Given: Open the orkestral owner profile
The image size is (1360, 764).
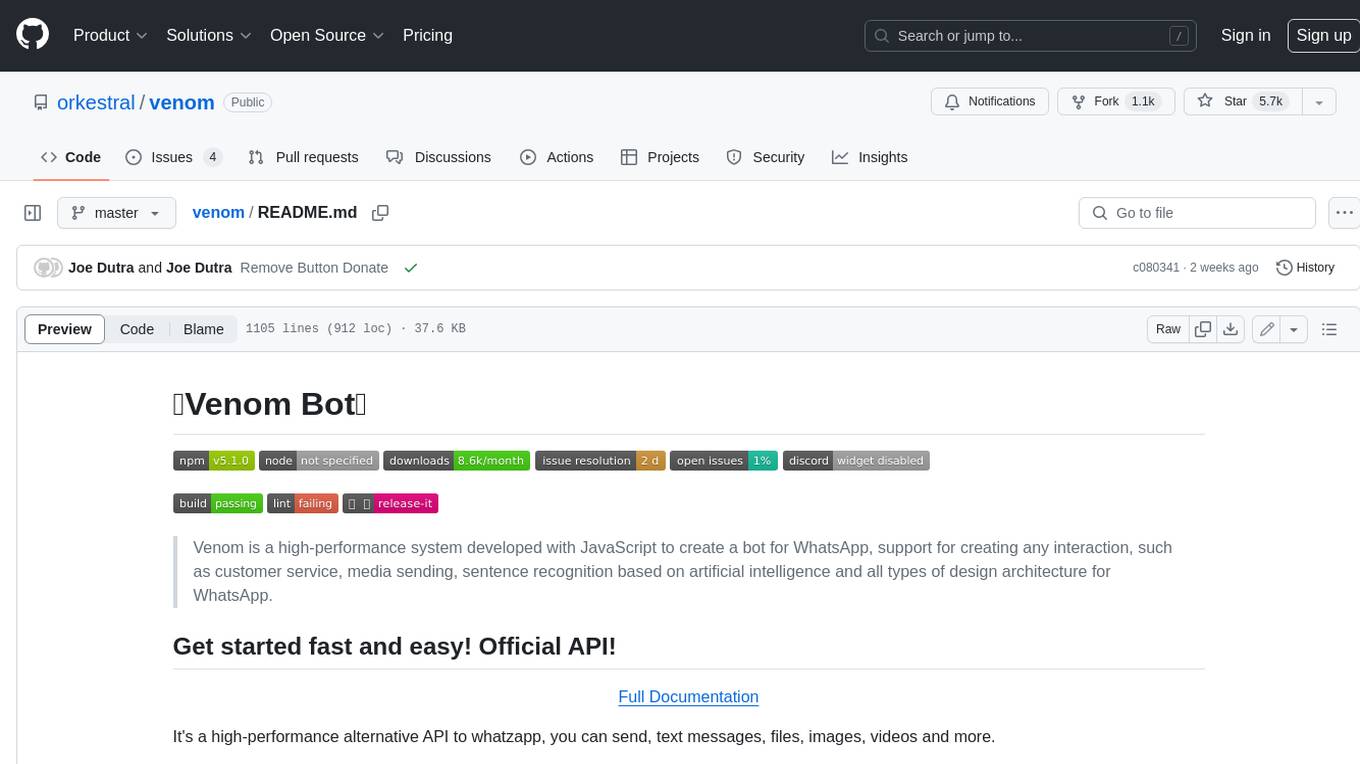Looking at the screenshot, I should (96, 102).
